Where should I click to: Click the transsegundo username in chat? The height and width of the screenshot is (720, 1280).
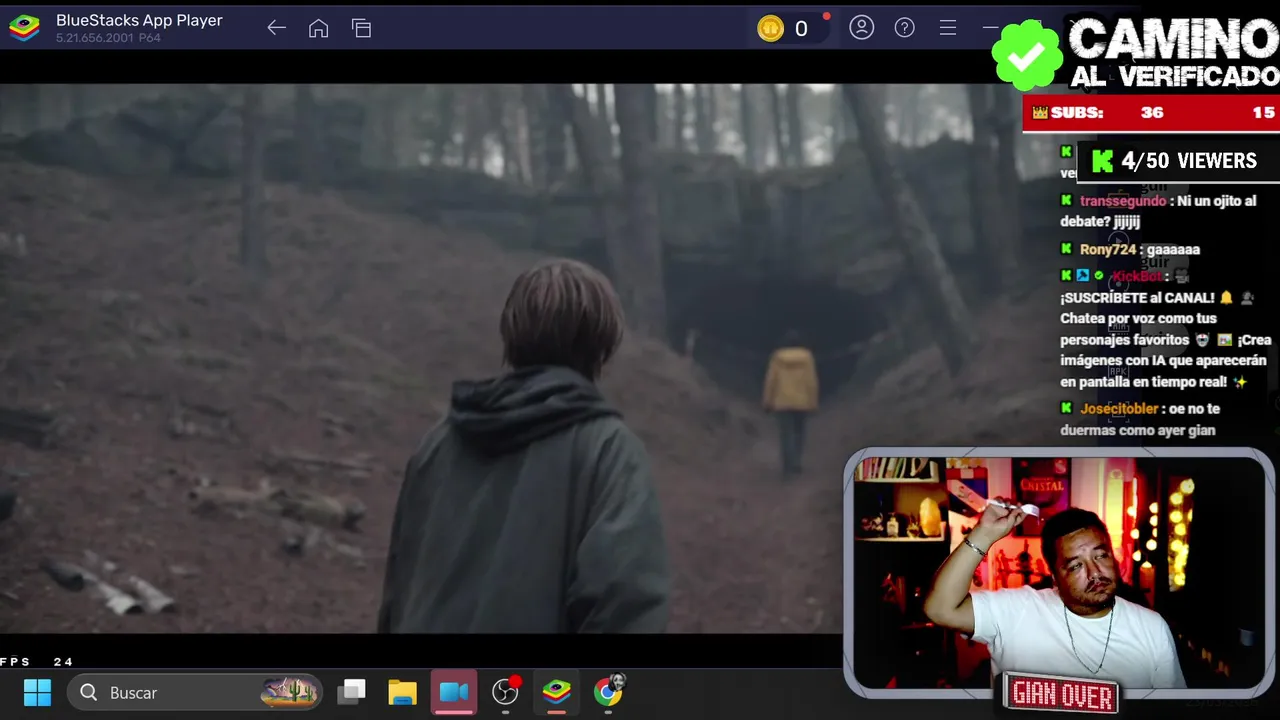1123,201
